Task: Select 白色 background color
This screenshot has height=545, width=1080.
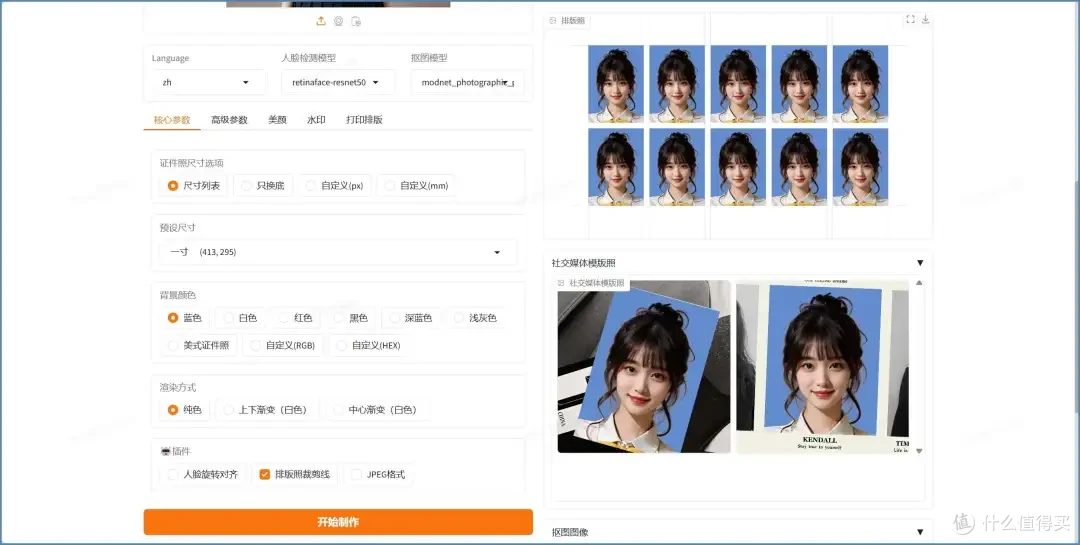Action: [x=240, y=318]
